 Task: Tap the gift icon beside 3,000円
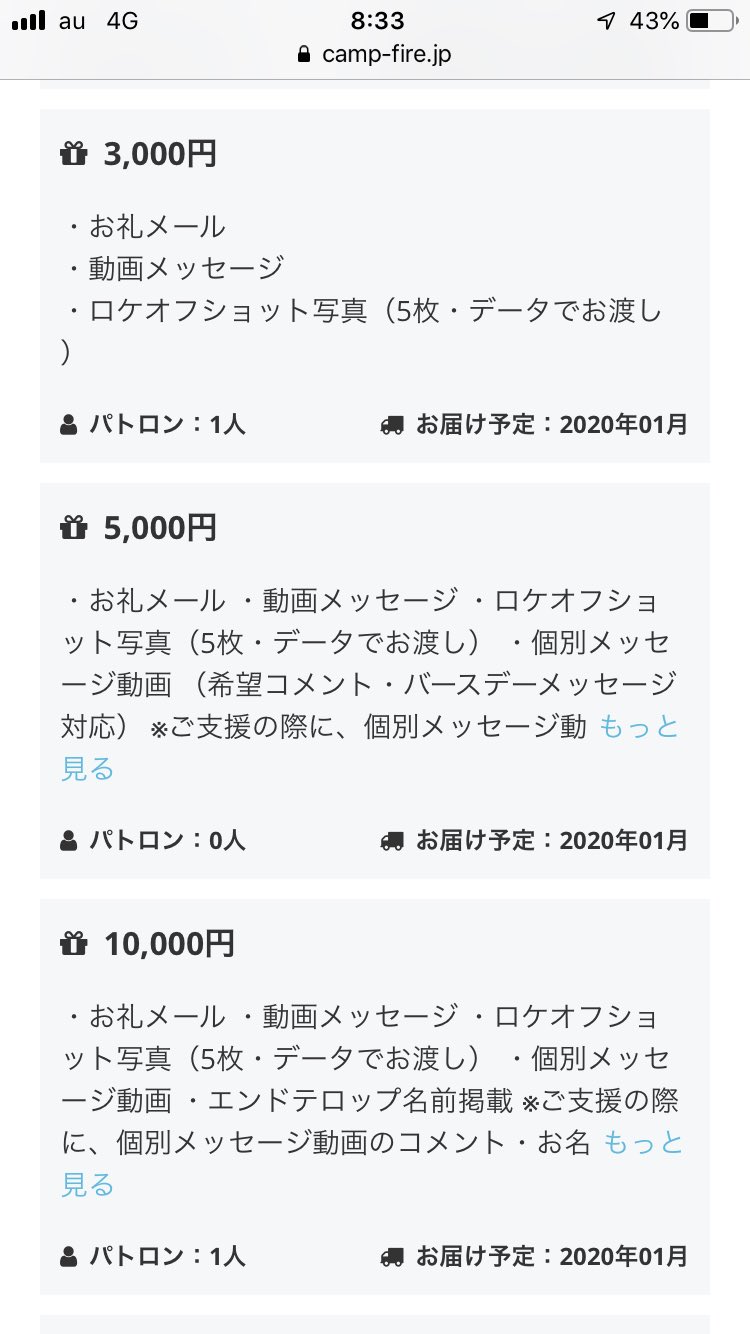[74, 154]
